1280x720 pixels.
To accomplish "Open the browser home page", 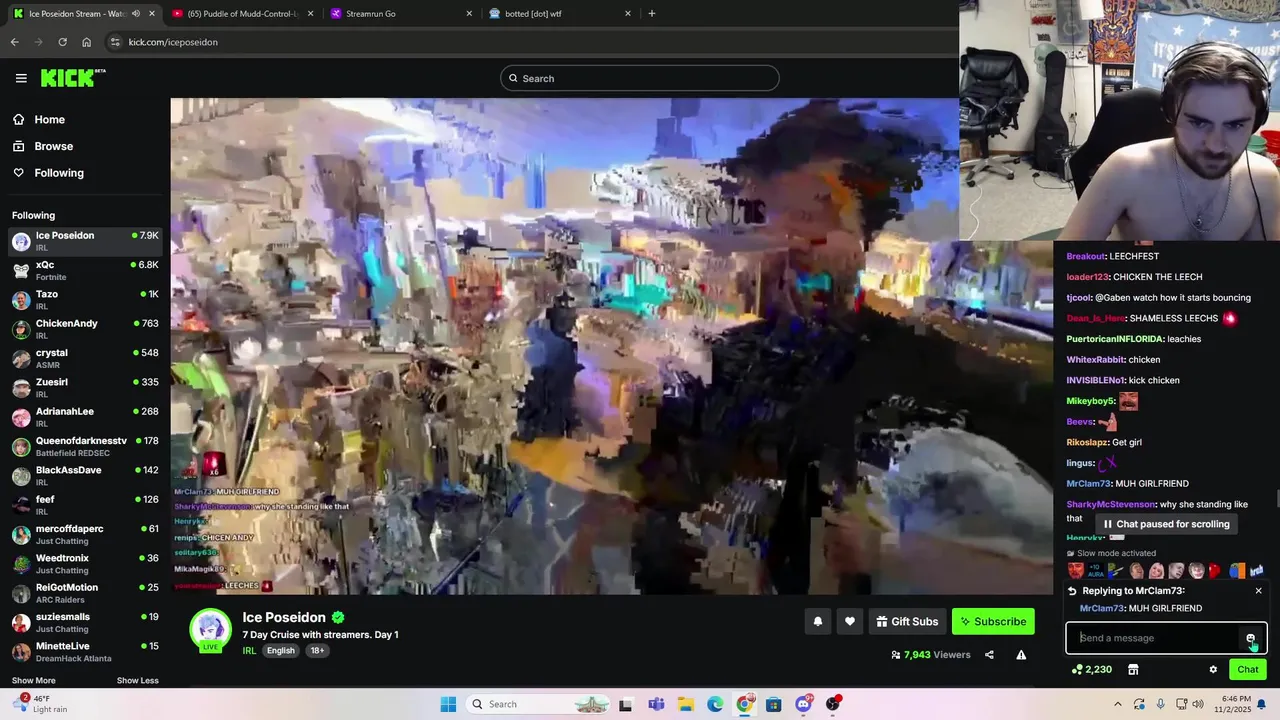I will 86,42.
